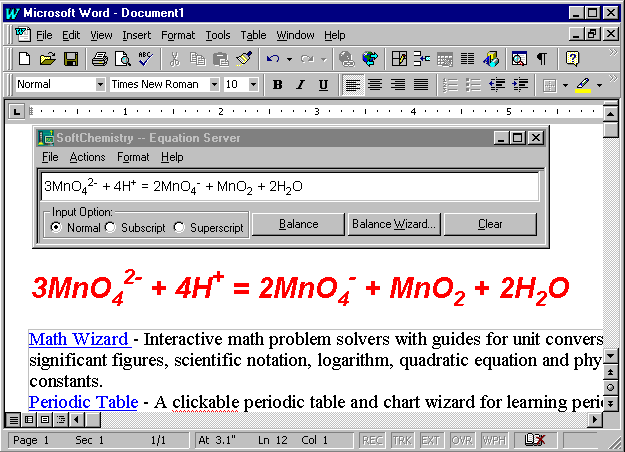Toggle bold formatting
The height and width of the screenshot is (452, 625).
click(x=277, y=85)
